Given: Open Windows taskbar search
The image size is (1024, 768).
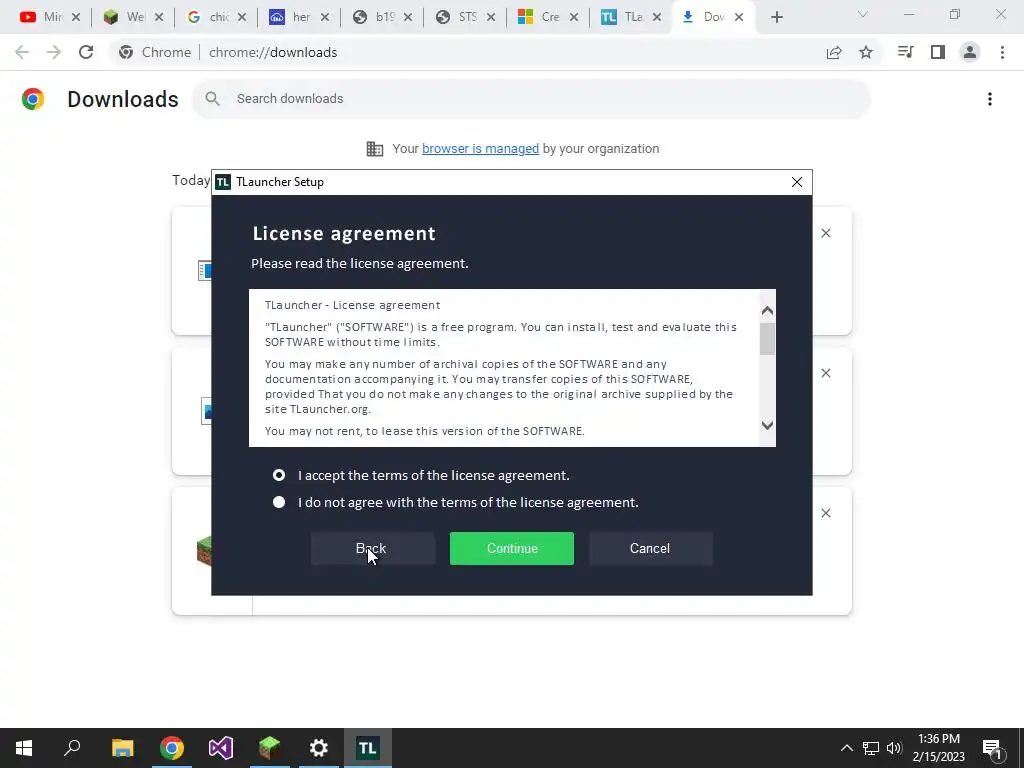Looking at the screenshot, I should pos(72,748).
